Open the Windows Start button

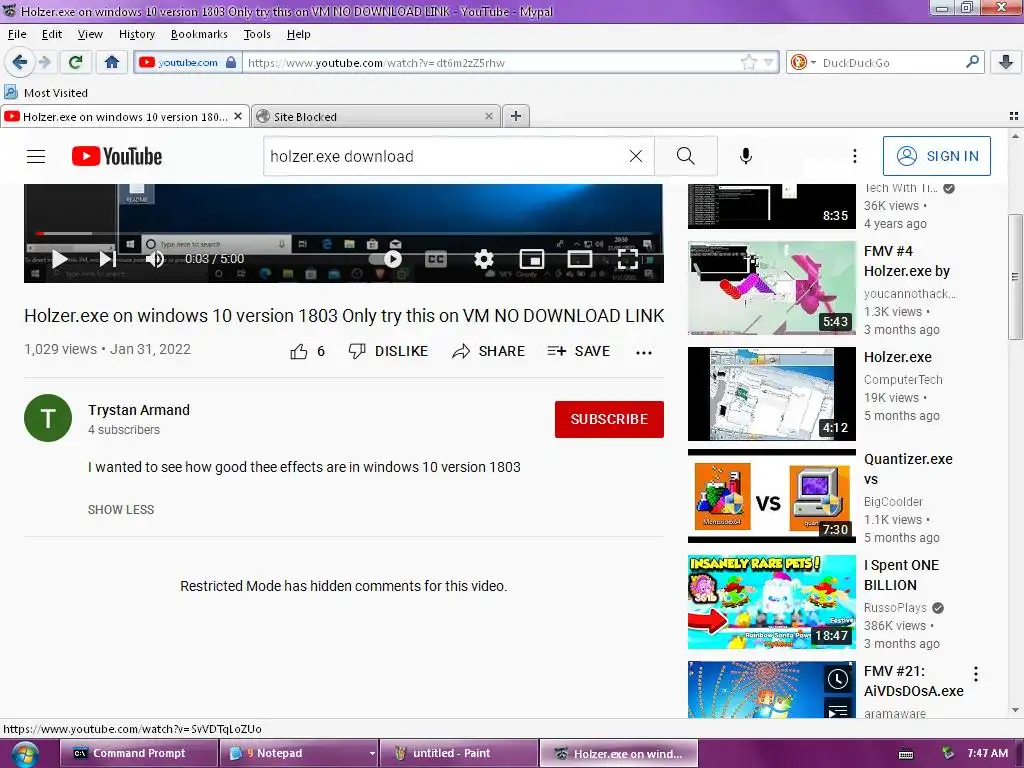tap(24, 754)
